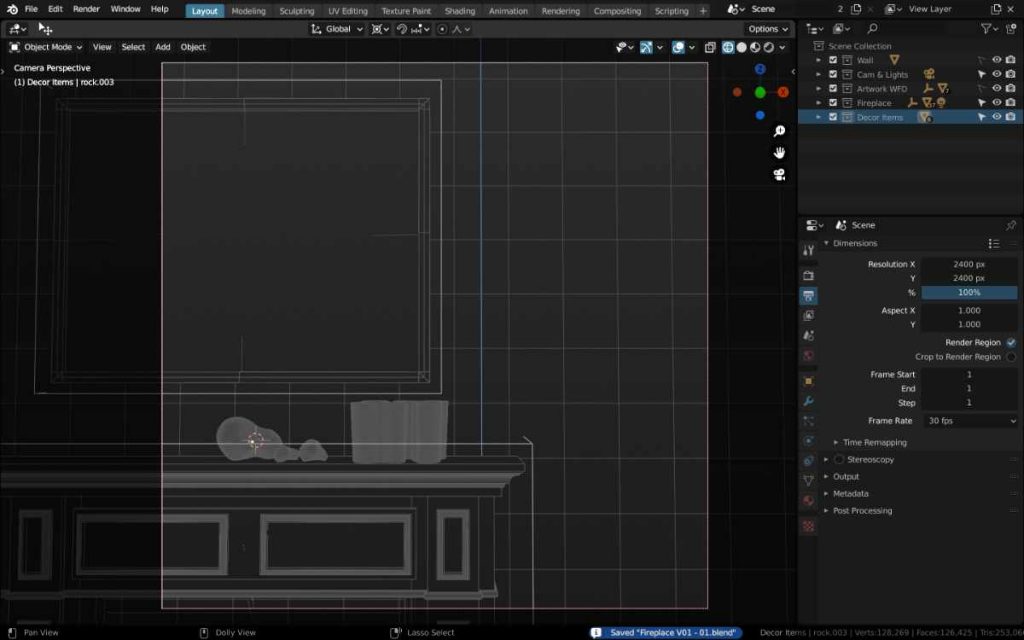The image size is (1024, 640).
Task: Open the Tool properties tab icon
Action: pos(808,250)
